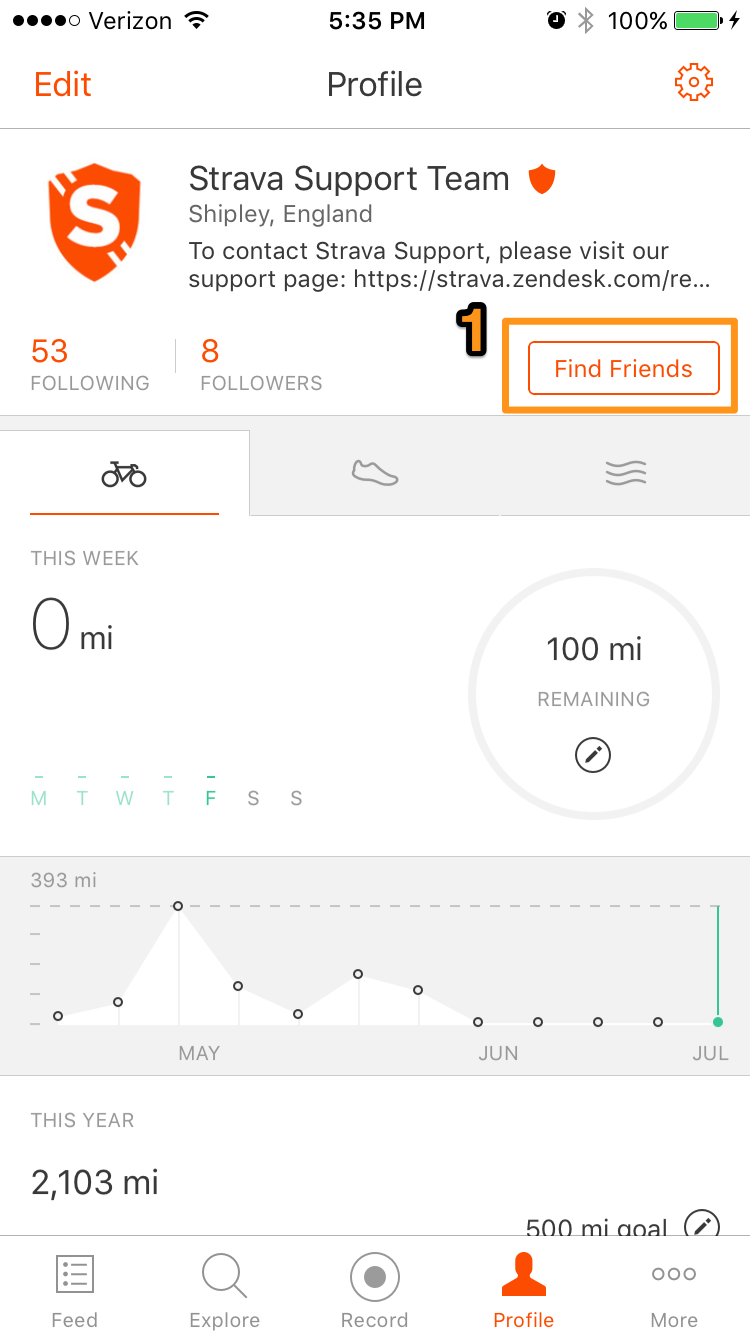The image size is (750, 1334).
Task: Open the More menu
Action: tap(674, 1291)
